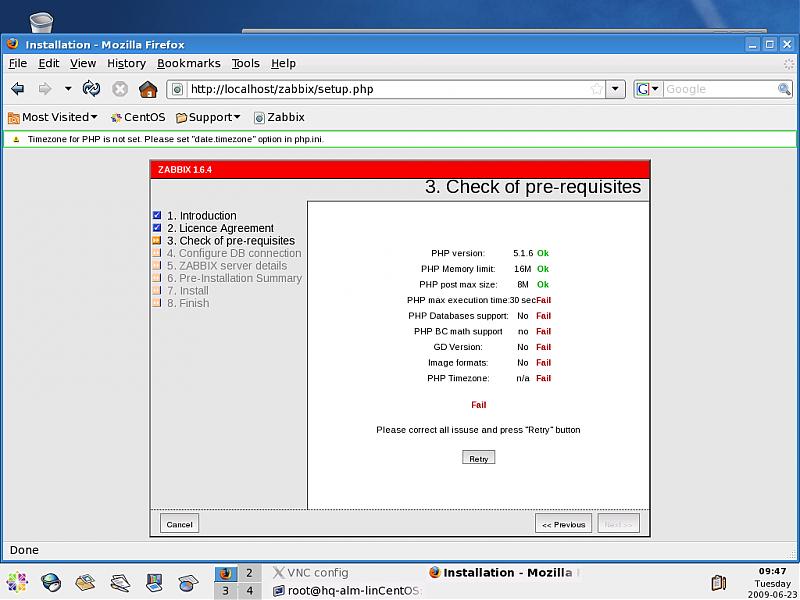Bookmark this page with the star icon
800x600 pixels.
(596, 89)
